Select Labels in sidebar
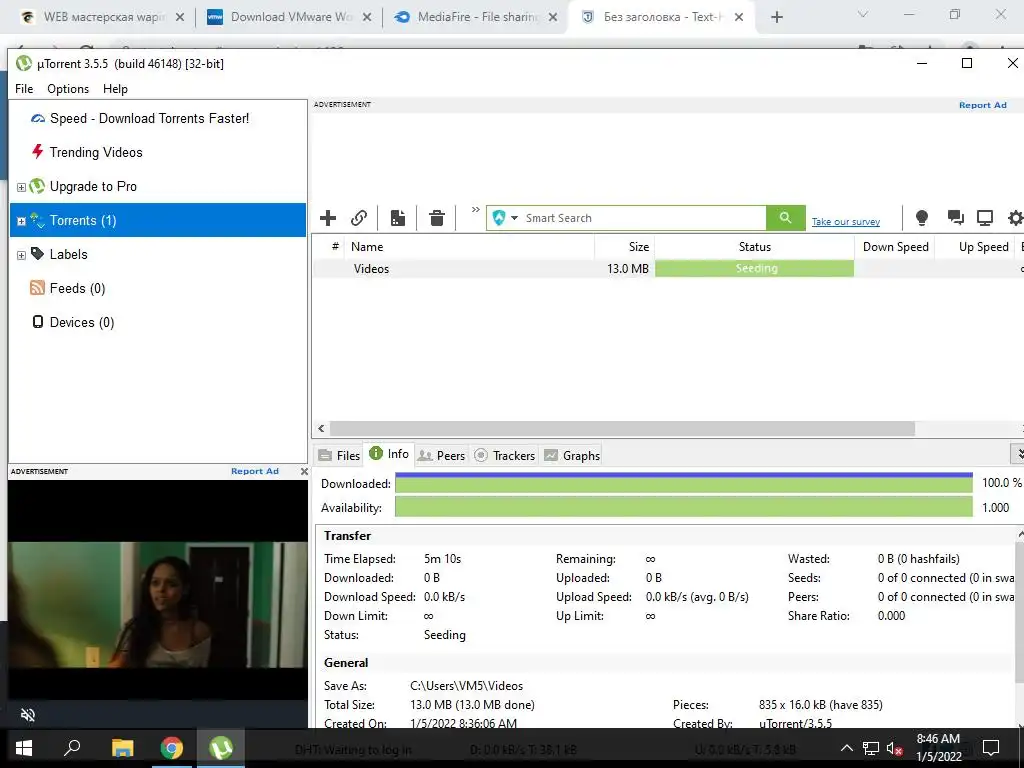Image resolution: width=1024 pixels, height=768 pixels. pos(69,254)
